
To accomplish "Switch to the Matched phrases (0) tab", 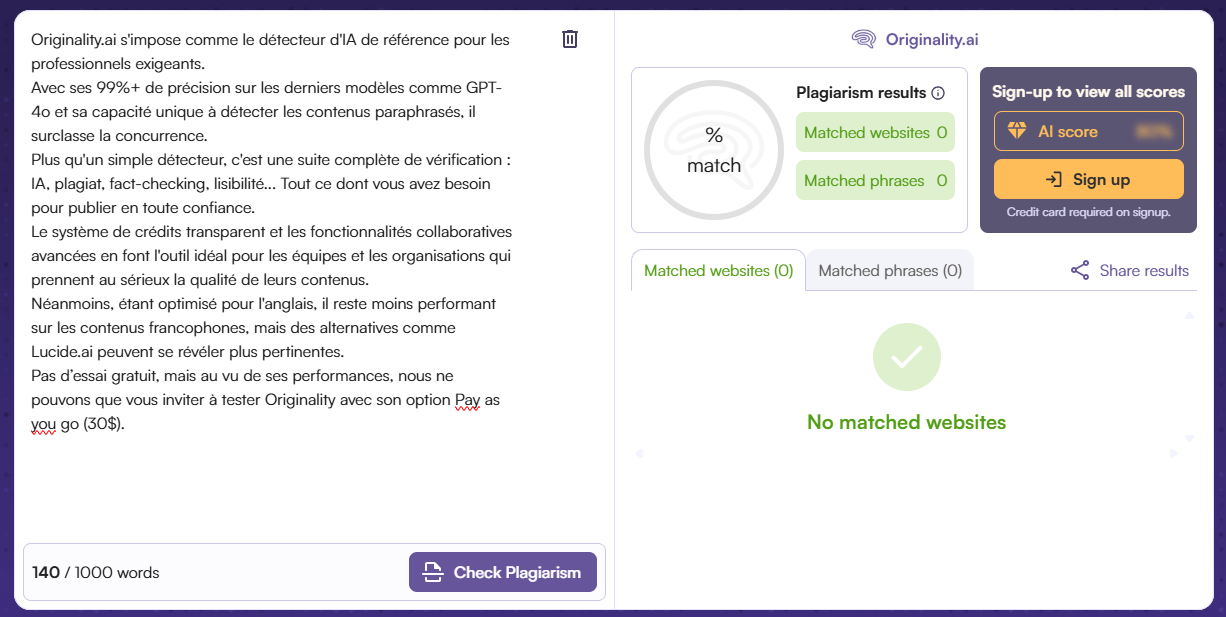I will (x=890, y=270).
